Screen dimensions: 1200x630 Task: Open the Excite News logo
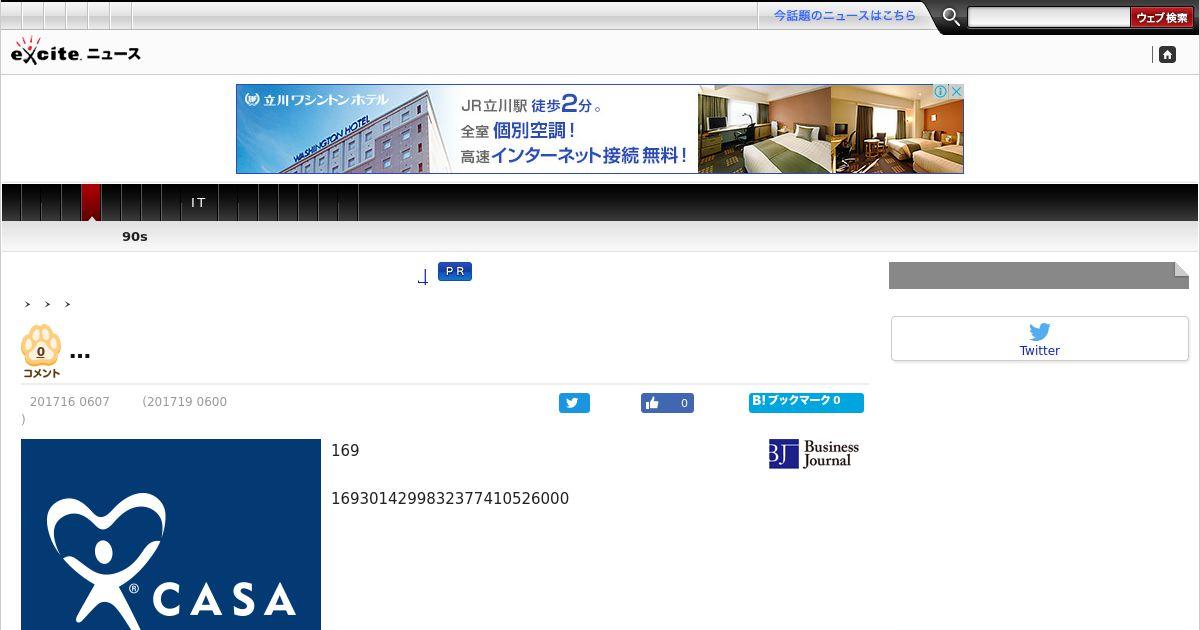(76, 52)
